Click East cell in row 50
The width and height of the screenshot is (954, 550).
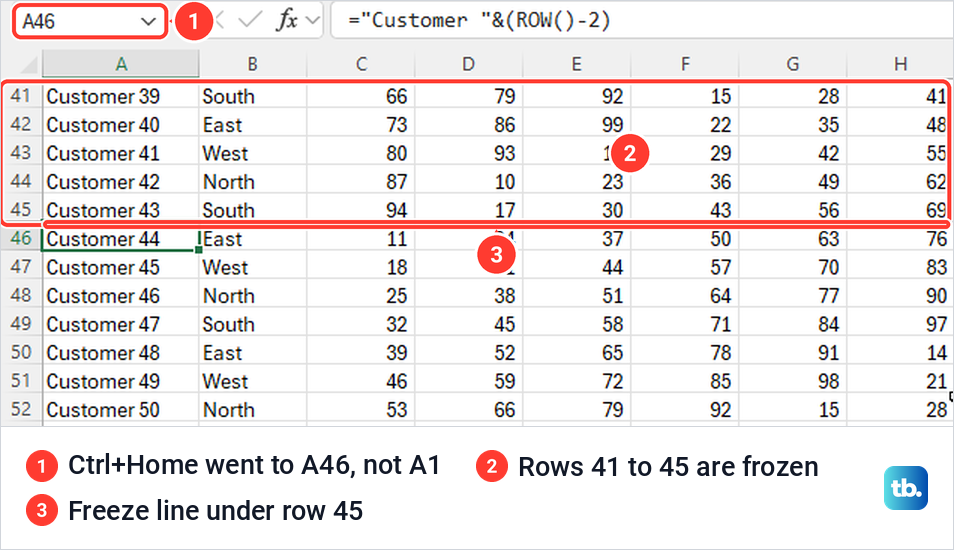[252, 352]
